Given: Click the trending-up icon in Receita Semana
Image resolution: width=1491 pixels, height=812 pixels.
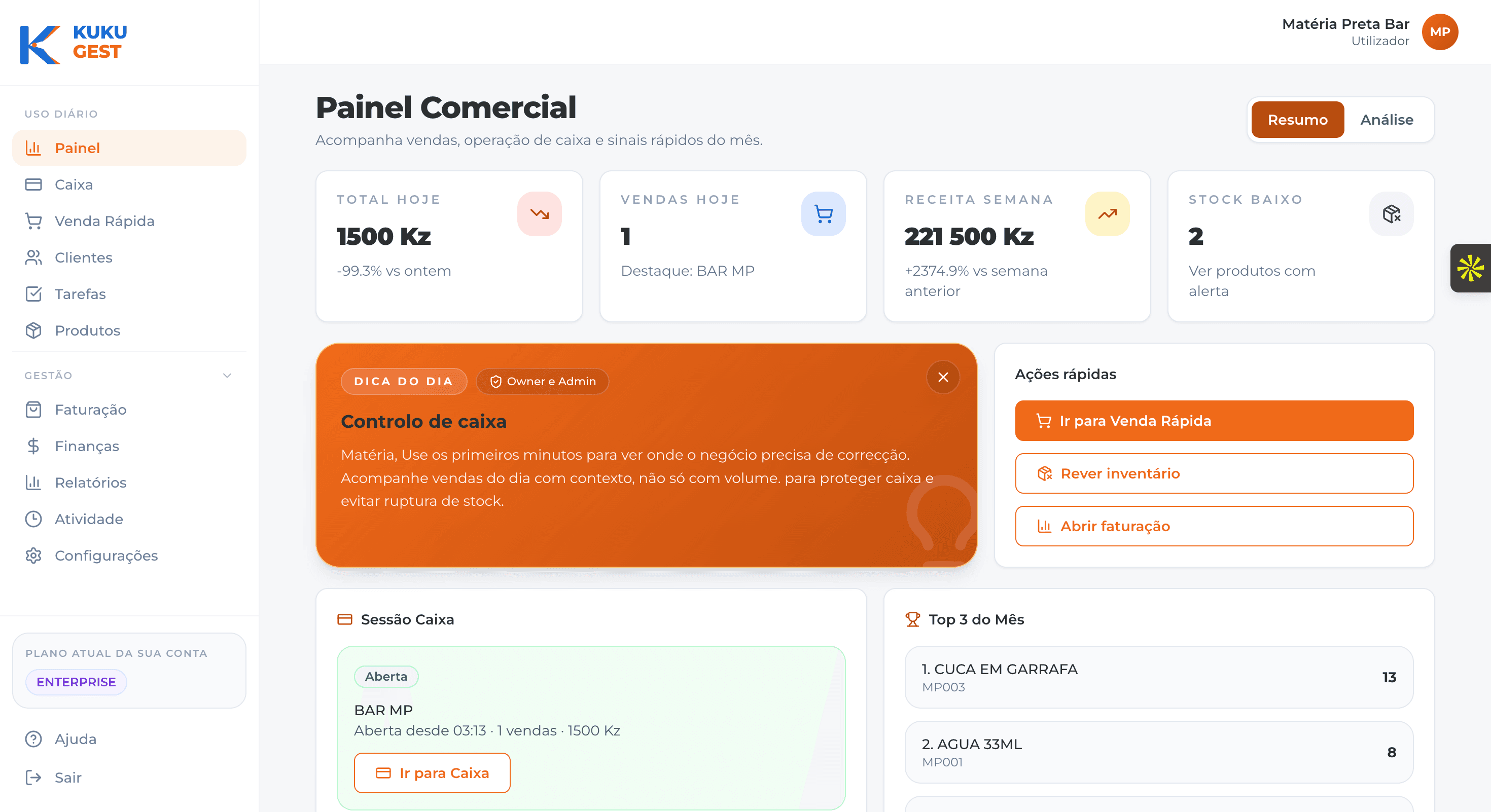Looking at the screenshot, I should click(1107, 214).
